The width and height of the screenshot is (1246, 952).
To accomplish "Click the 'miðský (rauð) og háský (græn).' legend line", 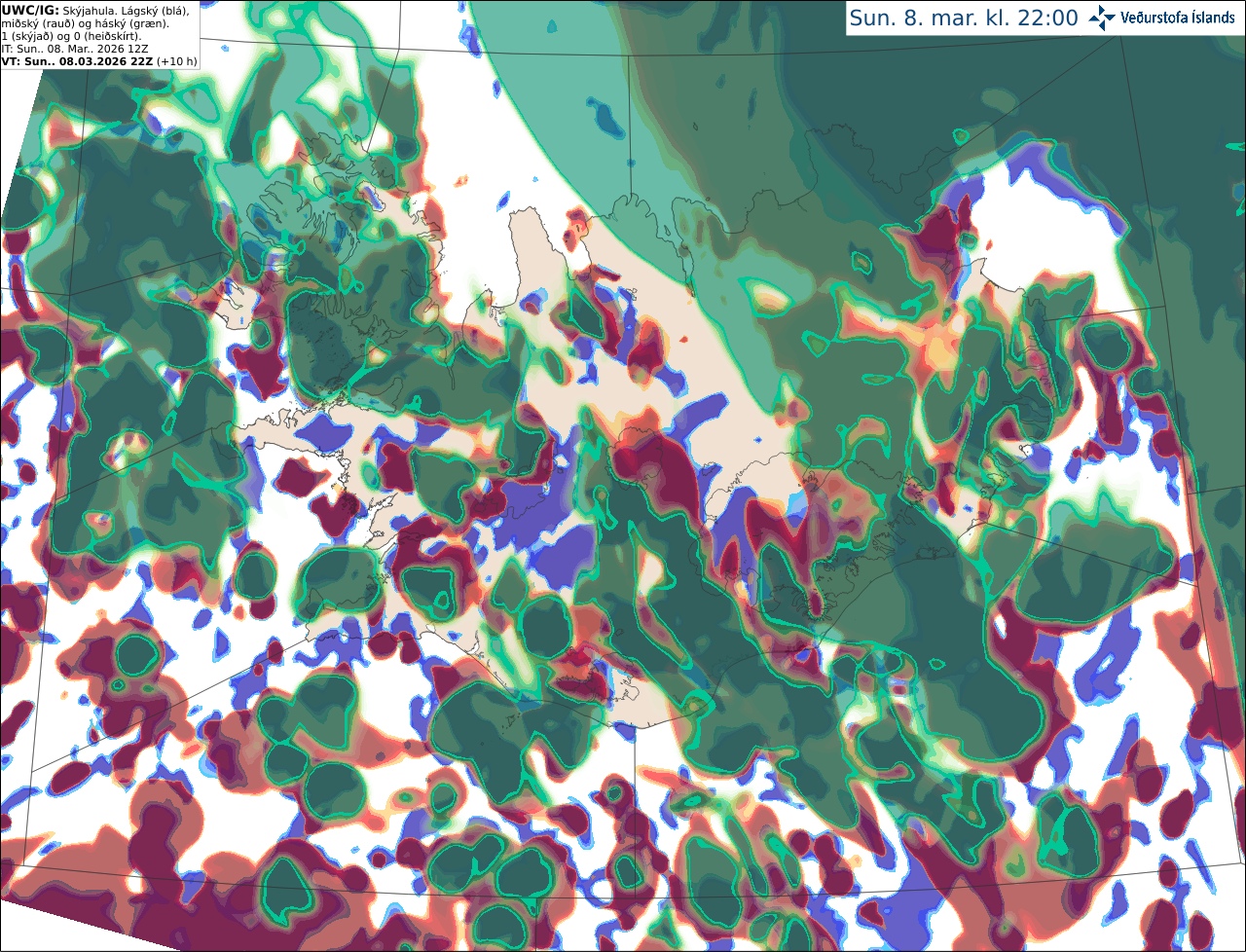I will click(x=85, y=22).
